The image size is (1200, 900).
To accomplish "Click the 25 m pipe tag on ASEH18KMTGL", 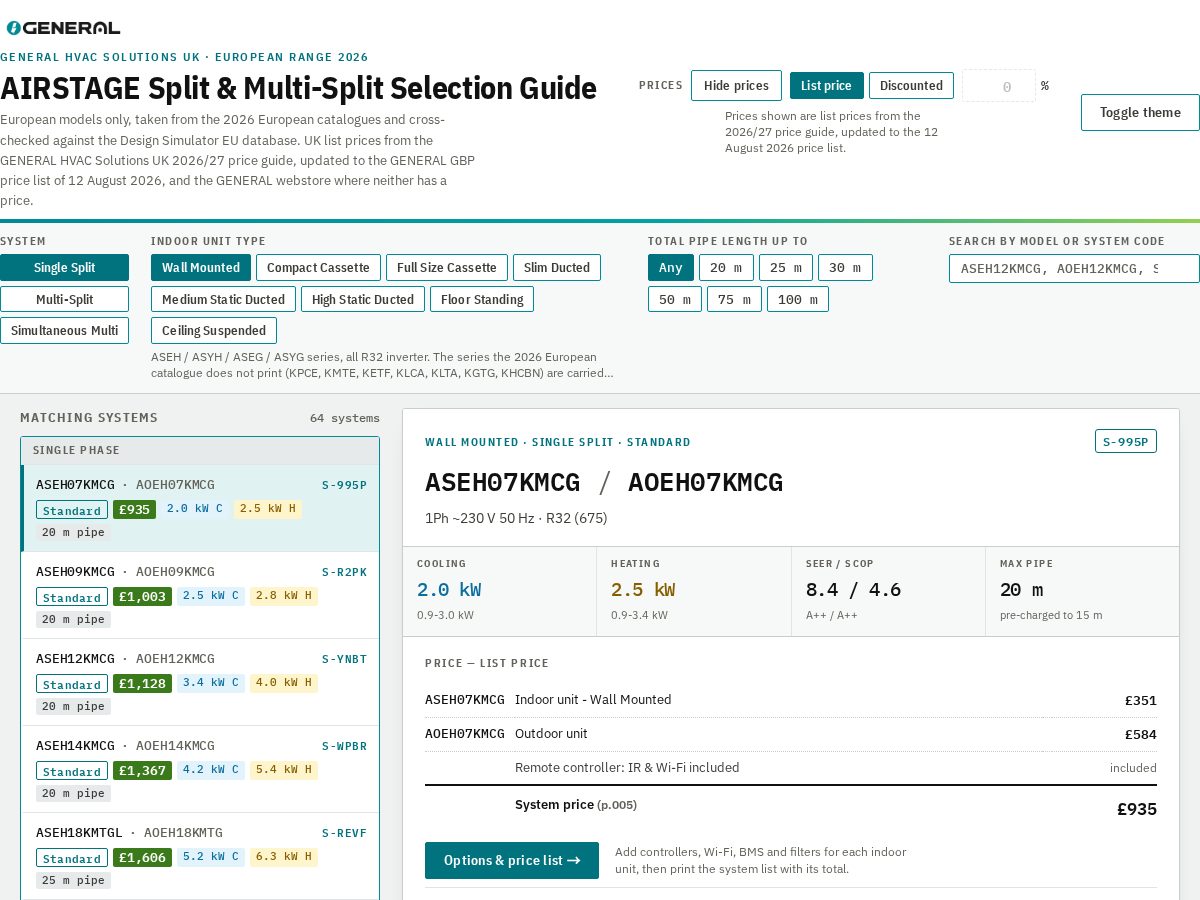I will point(73,880).
